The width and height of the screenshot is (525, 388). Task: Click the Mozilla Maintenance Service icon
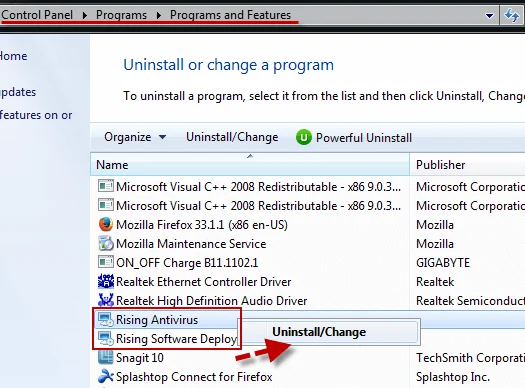105,243
